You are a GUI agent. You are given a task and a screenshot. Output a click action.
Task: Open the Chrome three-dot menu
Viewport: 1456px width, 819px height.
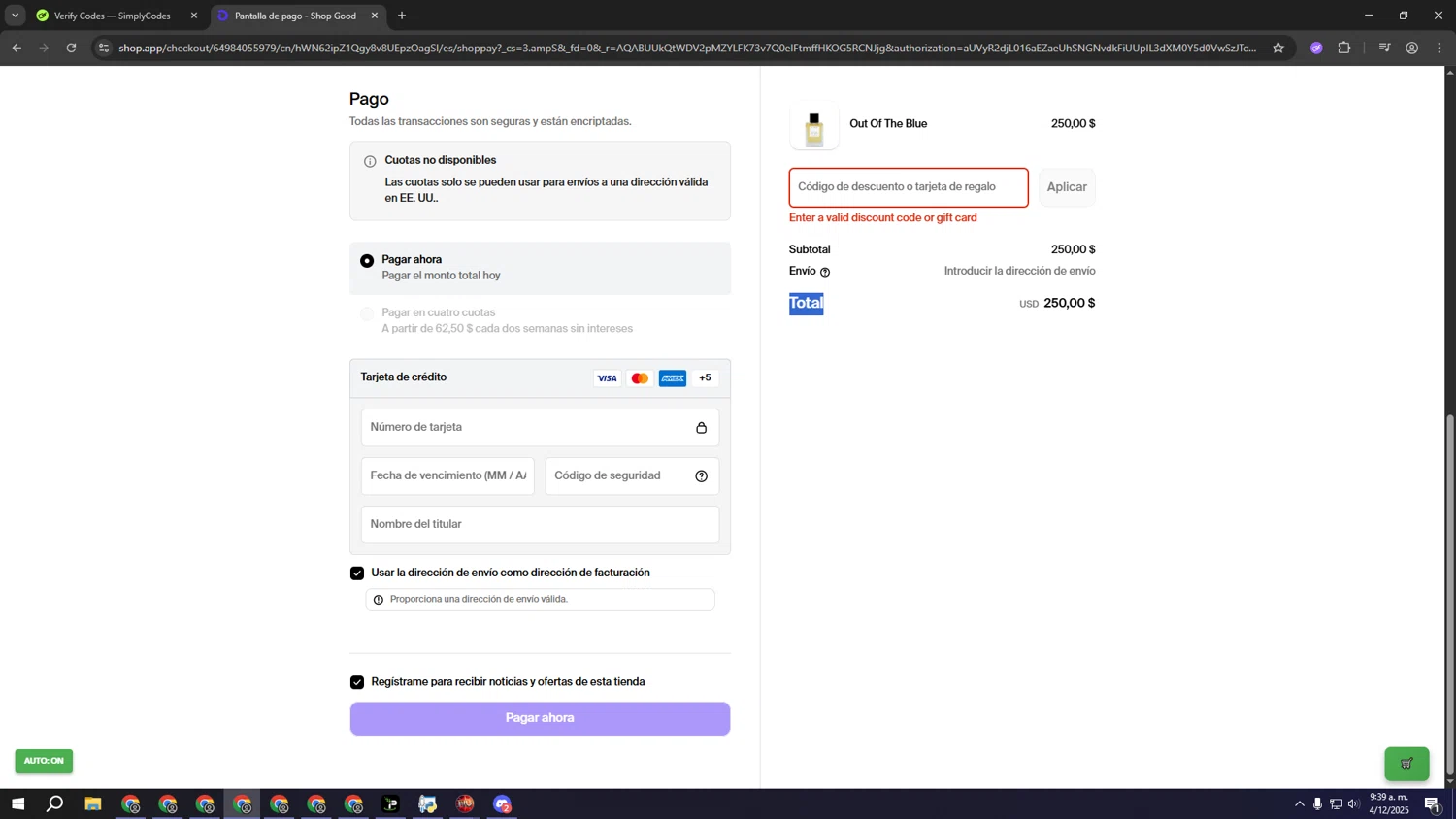coord(1439,48)
